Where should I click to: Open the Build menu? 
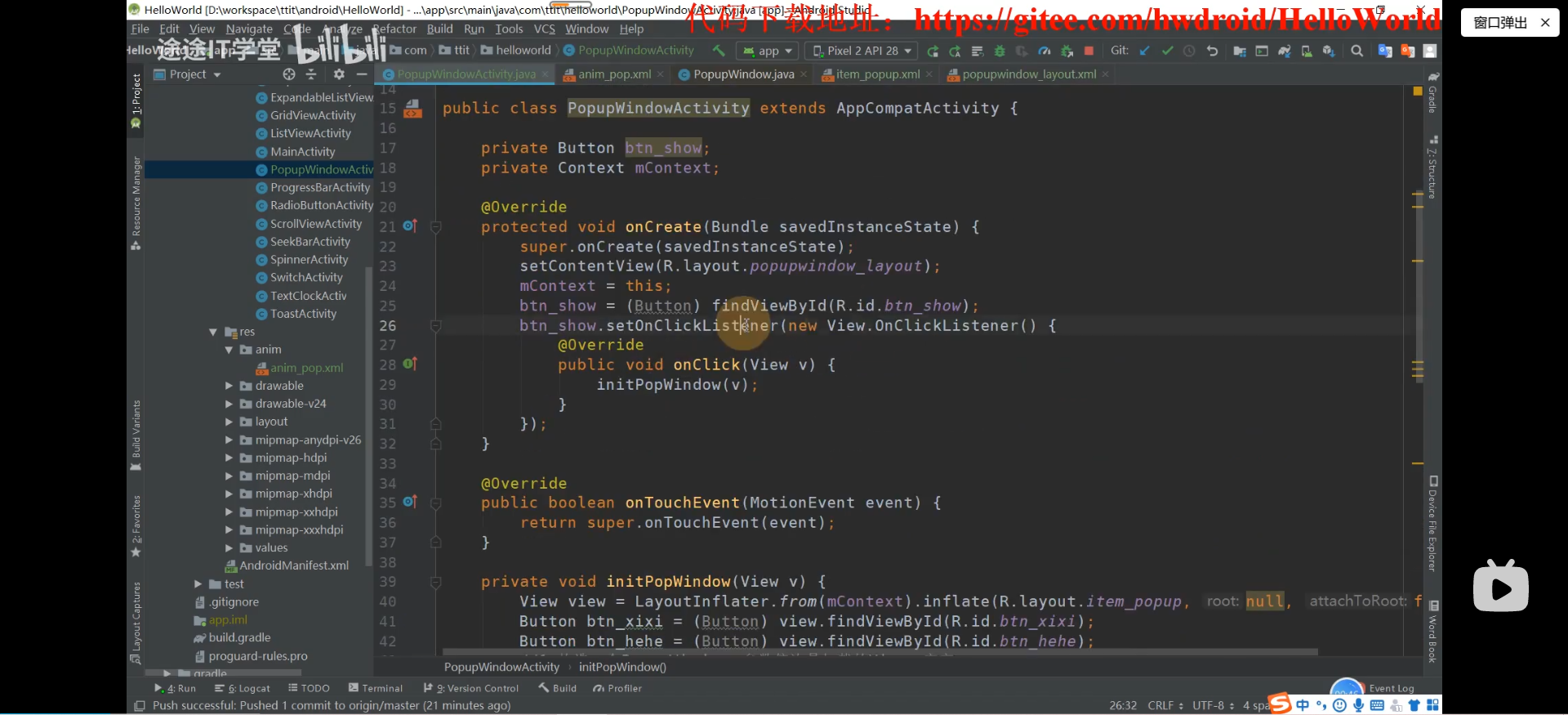coord(439,29)
